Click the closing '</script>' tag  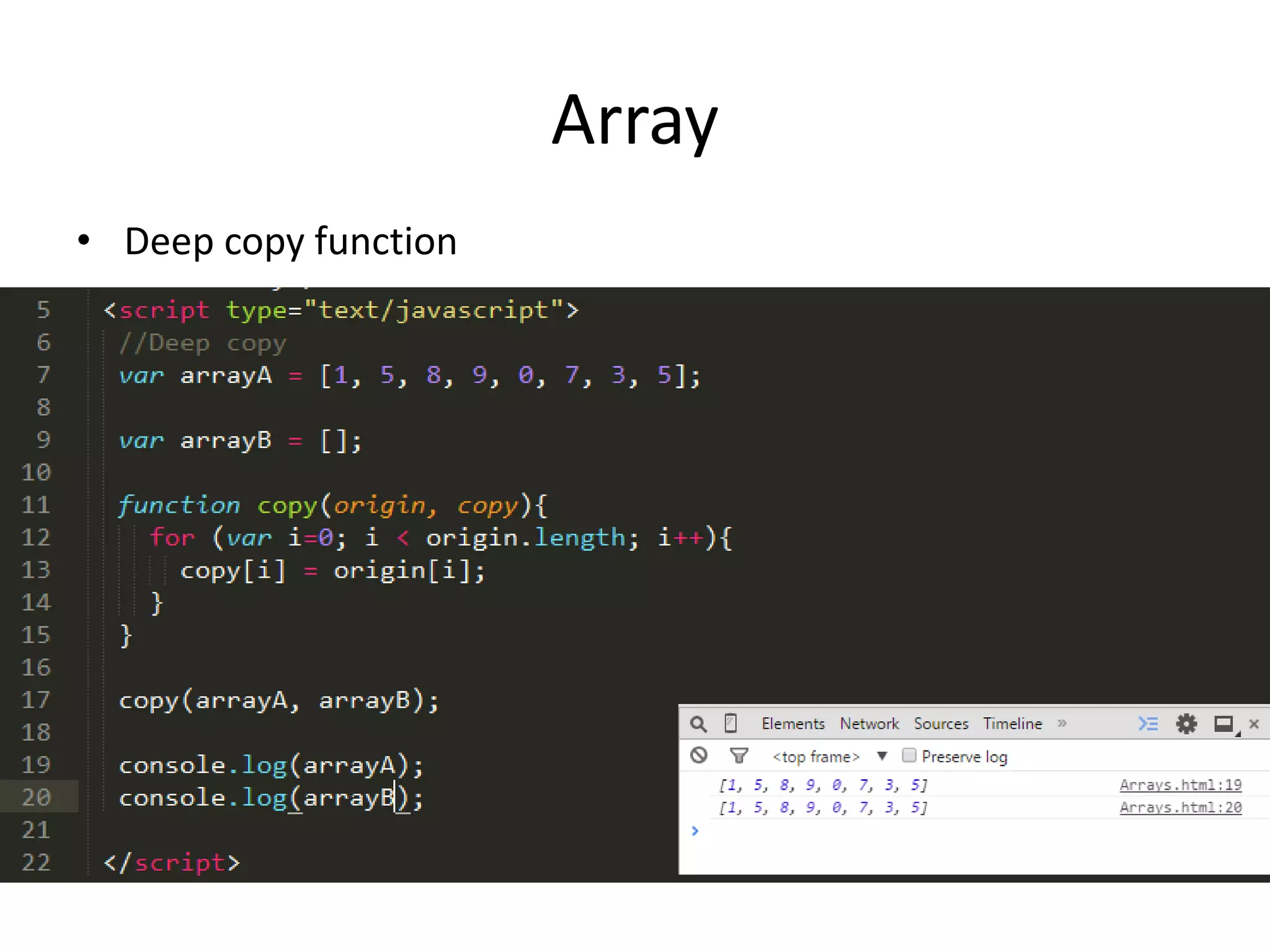172,863
